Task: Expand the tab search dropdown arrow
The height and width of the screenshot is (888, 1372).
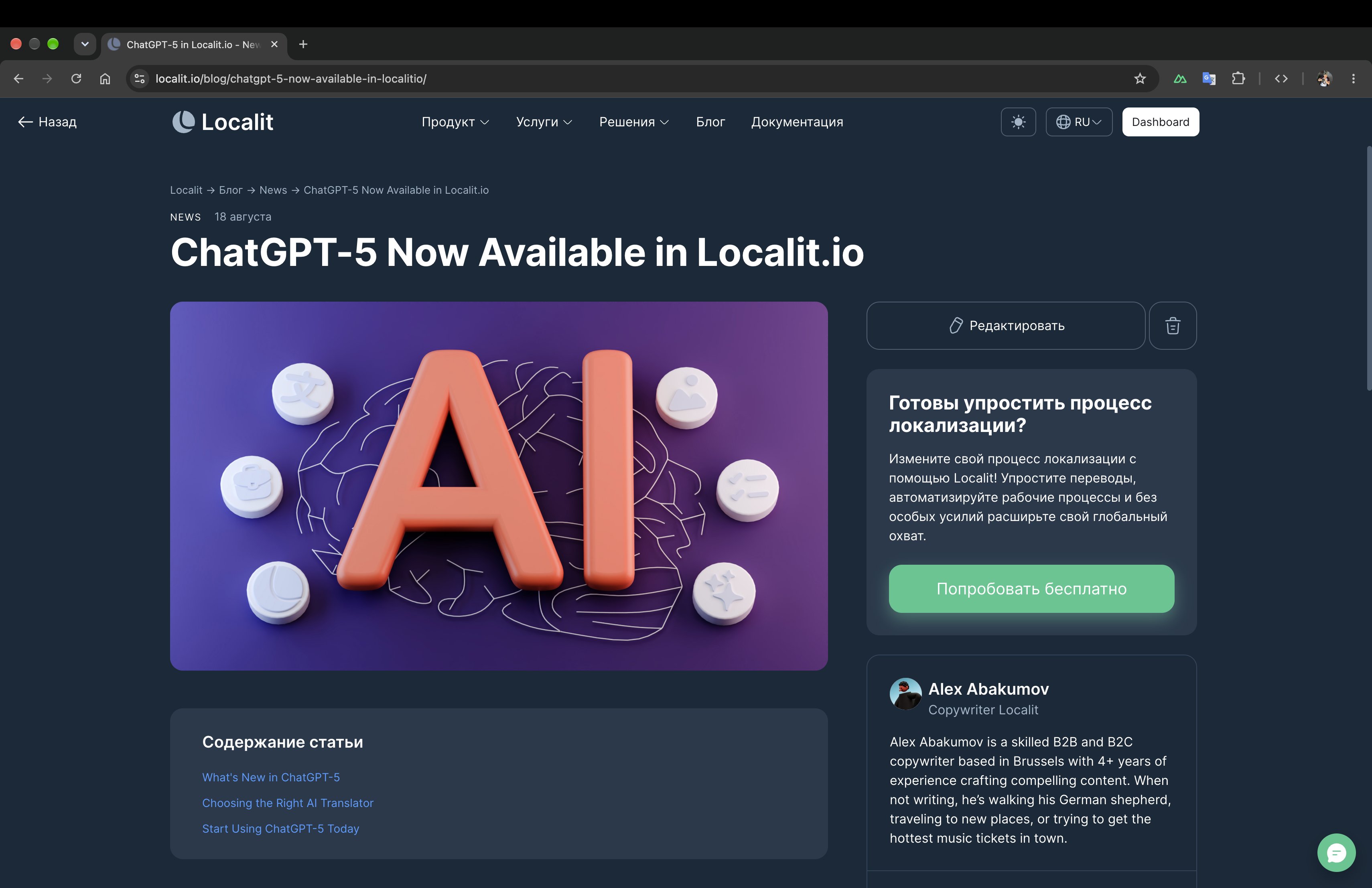Action: 85,45
